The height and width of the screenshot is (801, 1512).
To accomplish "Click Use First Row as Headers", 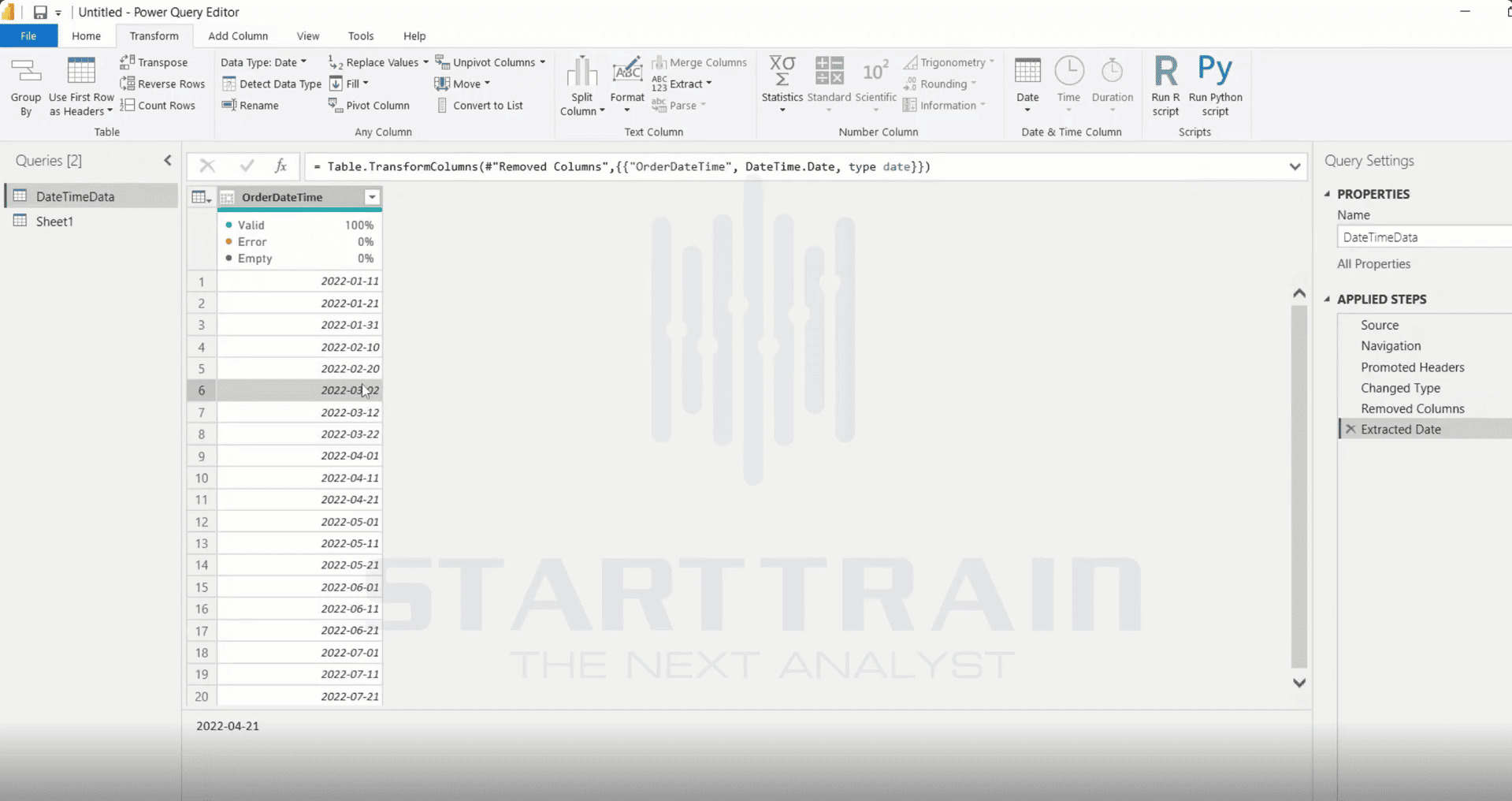I will point(81,87).
